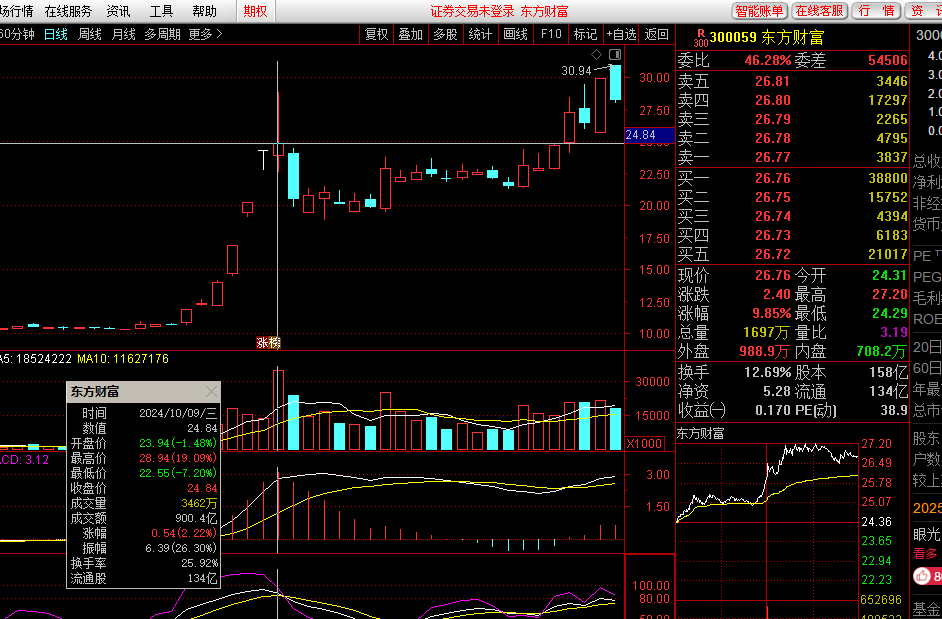The height and width of the screenshot is (619, 942).
Task: Click the 委差 value 54506
Action: 888,61
